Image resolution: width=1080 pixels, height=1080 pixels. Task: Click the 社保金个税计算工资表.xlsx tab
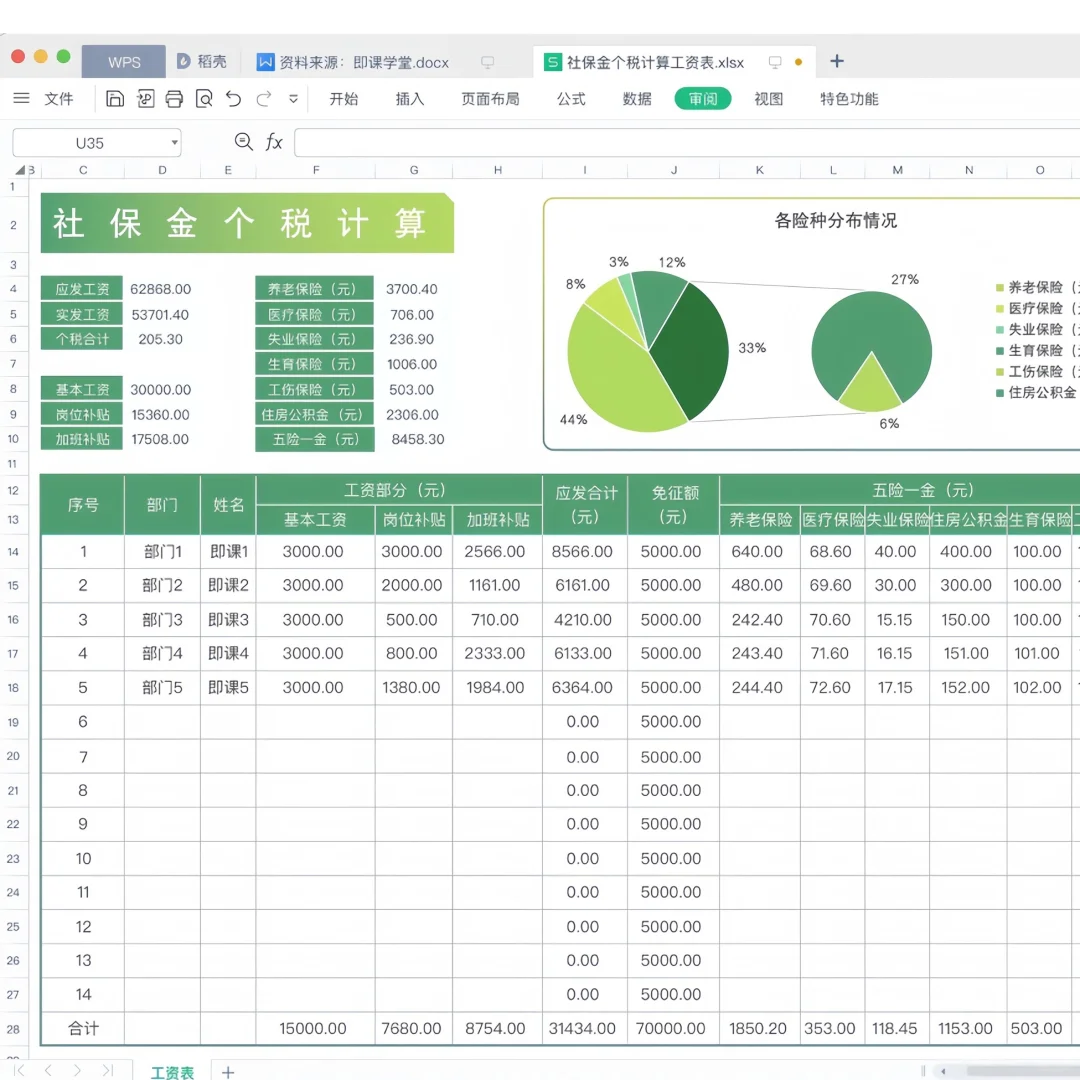tap(646, 63)
